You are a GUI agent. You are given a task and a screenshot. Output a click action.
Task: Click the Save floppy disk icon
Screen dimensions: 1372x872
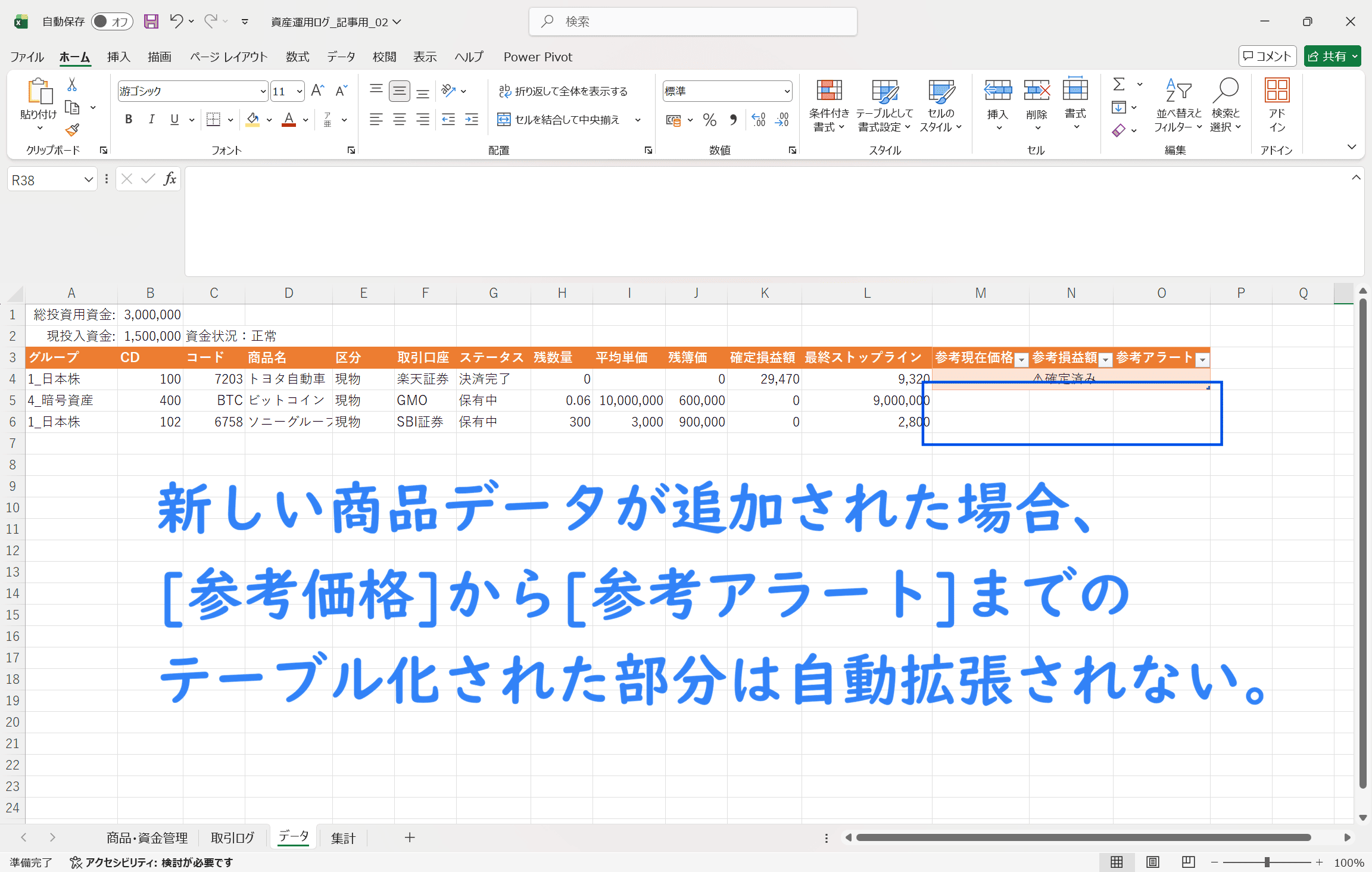point(151,21)
